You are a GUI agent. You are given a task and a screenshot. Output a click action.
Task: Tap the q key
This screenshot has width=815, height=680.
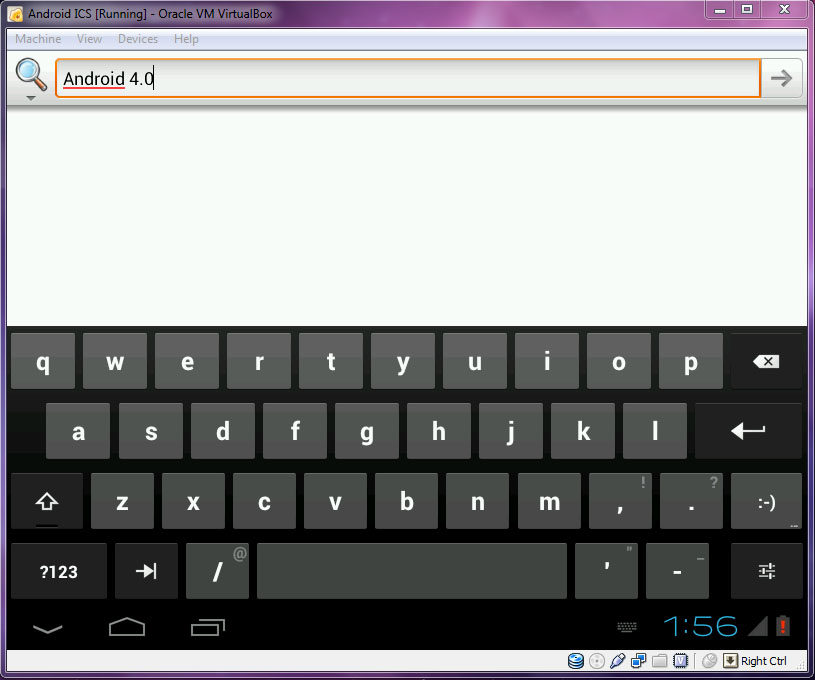point(43,361)
